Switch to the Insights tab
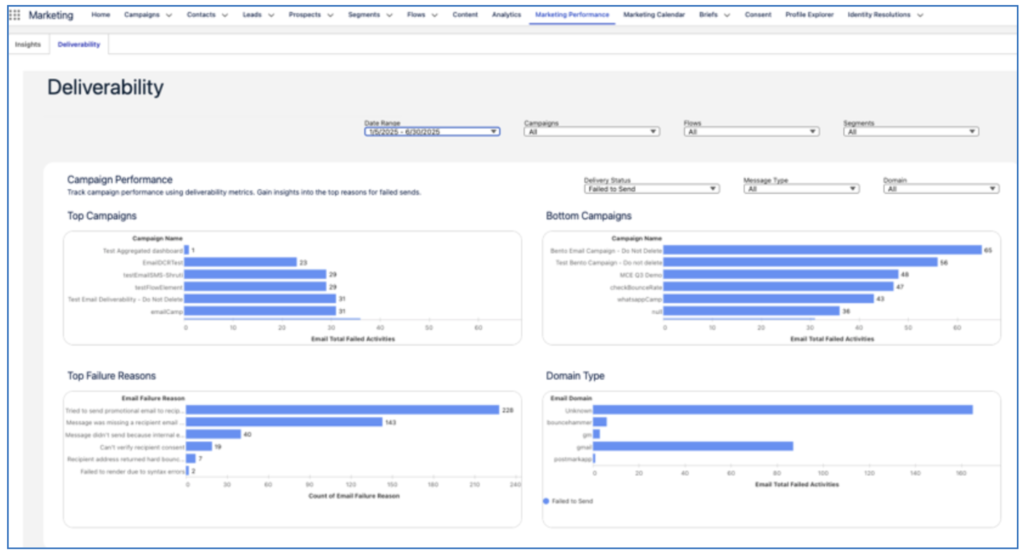Viewport: 1024px width, 554px height. (28, 45)
